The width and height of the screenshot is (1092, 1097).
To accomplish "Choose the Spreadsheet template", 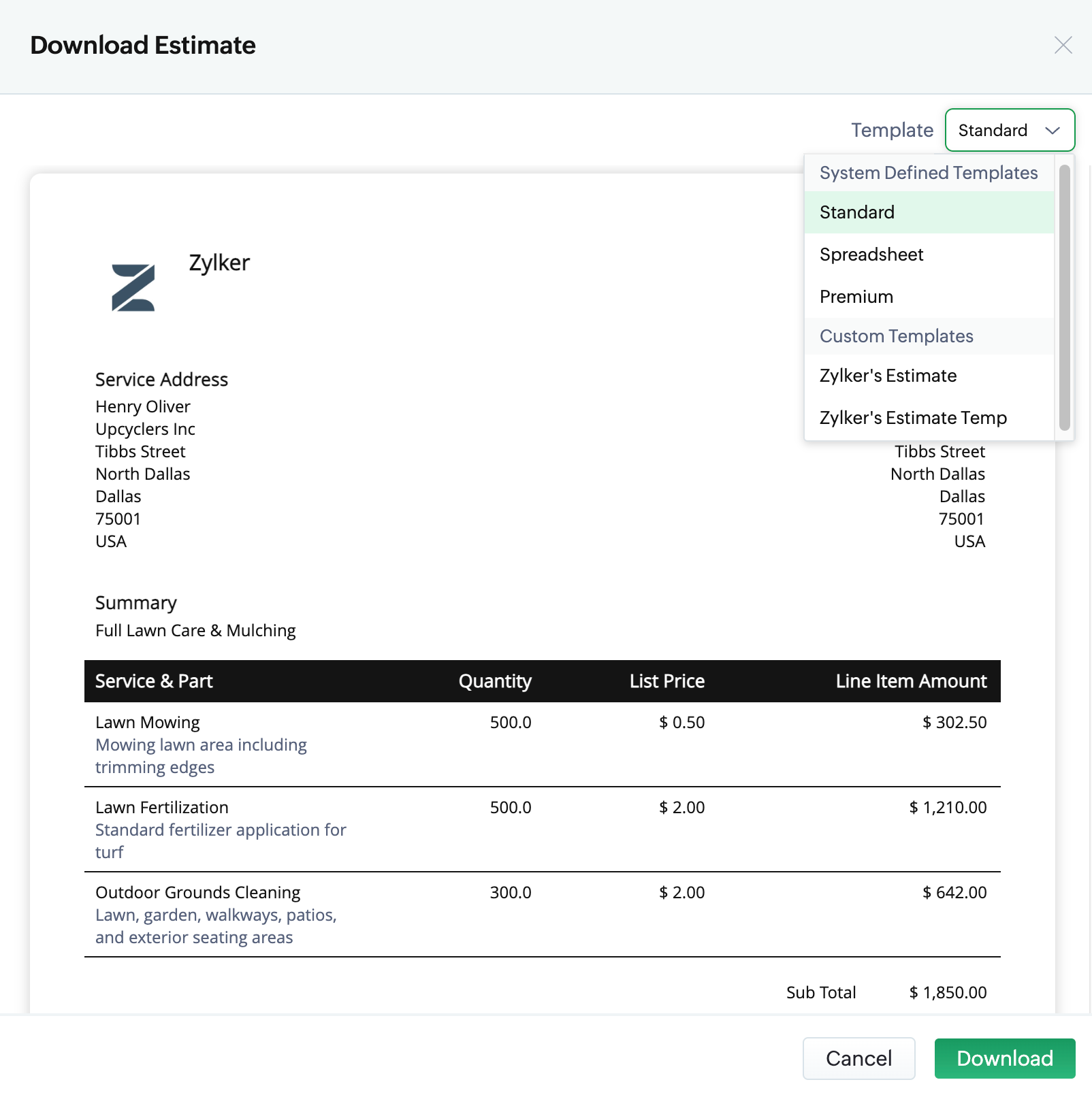I will pos(871,255).
